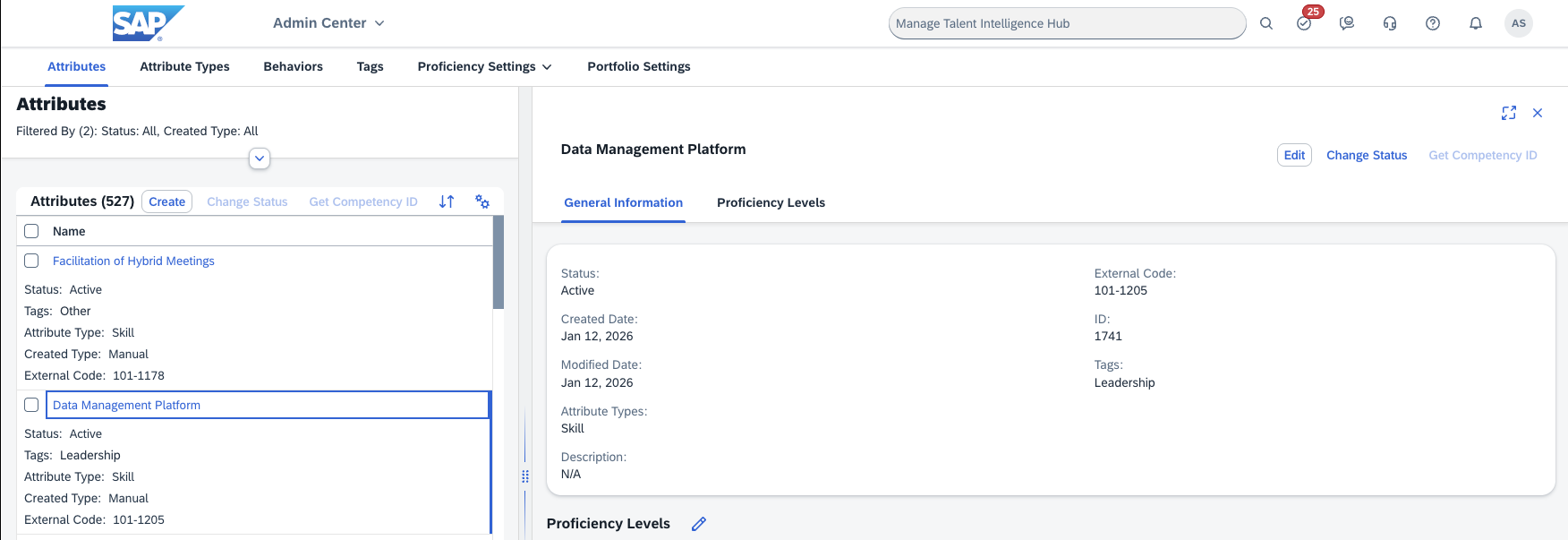
Task: Open the sort arrows icon
Action: coord(447,201)
